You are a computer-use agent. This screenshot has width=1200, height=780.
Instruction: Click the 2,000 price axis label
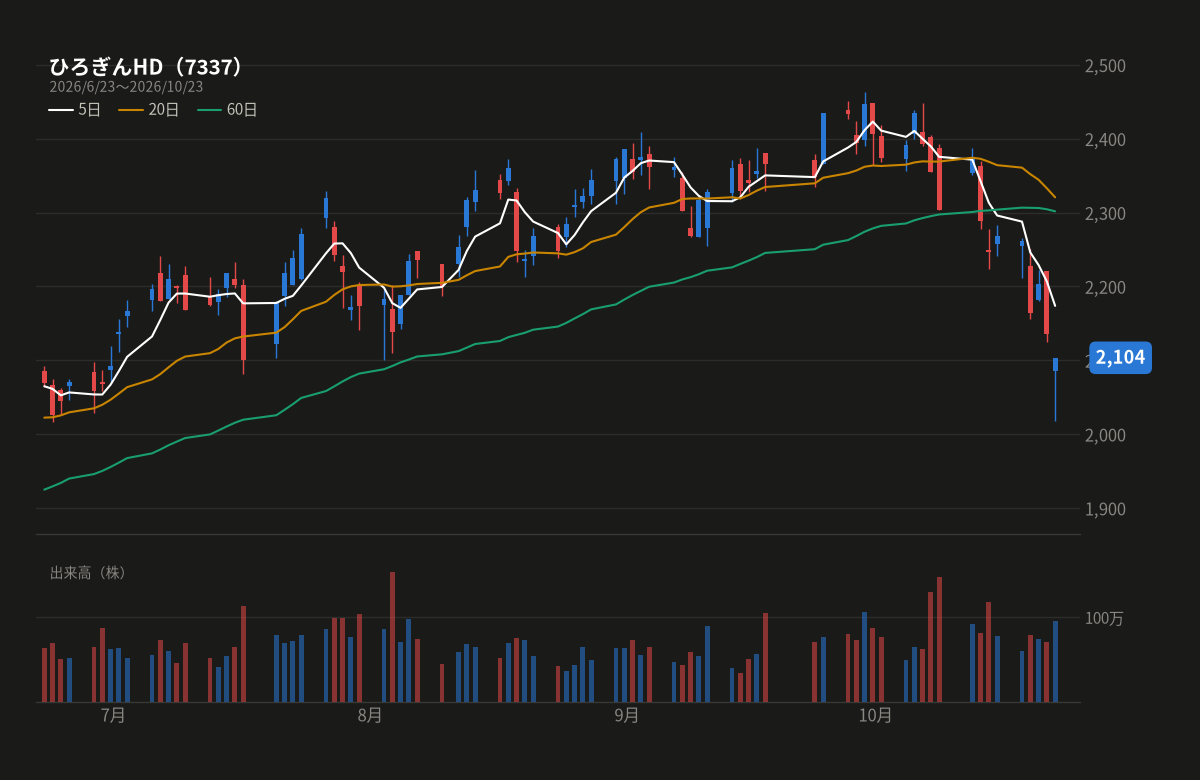pyautogui.click(x=1106, y=435)
